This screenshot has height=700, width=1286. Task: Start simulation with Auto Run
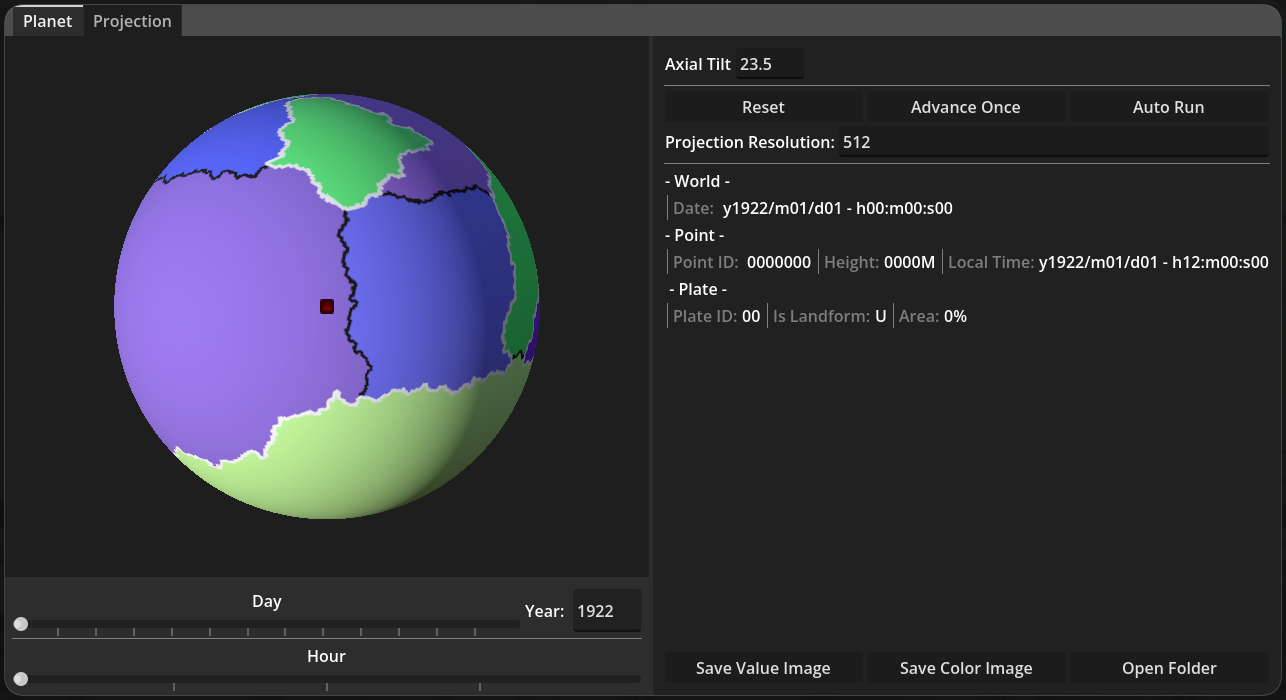click(1168, 107)
